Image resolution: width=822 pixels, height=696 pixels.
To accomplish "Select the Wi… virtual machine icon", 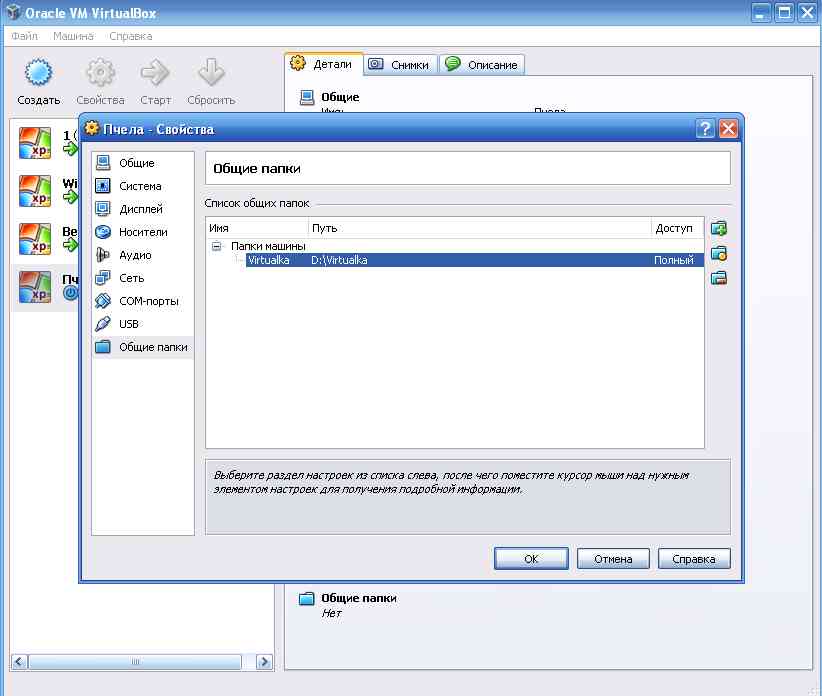I will point(35,191).
